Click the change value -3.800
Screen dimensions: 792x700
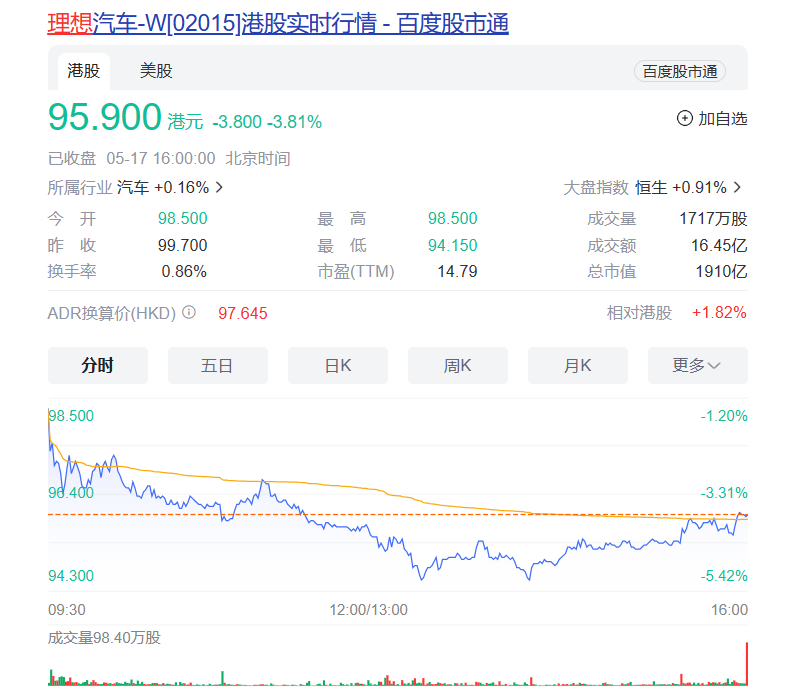click(x=237, y=122)
